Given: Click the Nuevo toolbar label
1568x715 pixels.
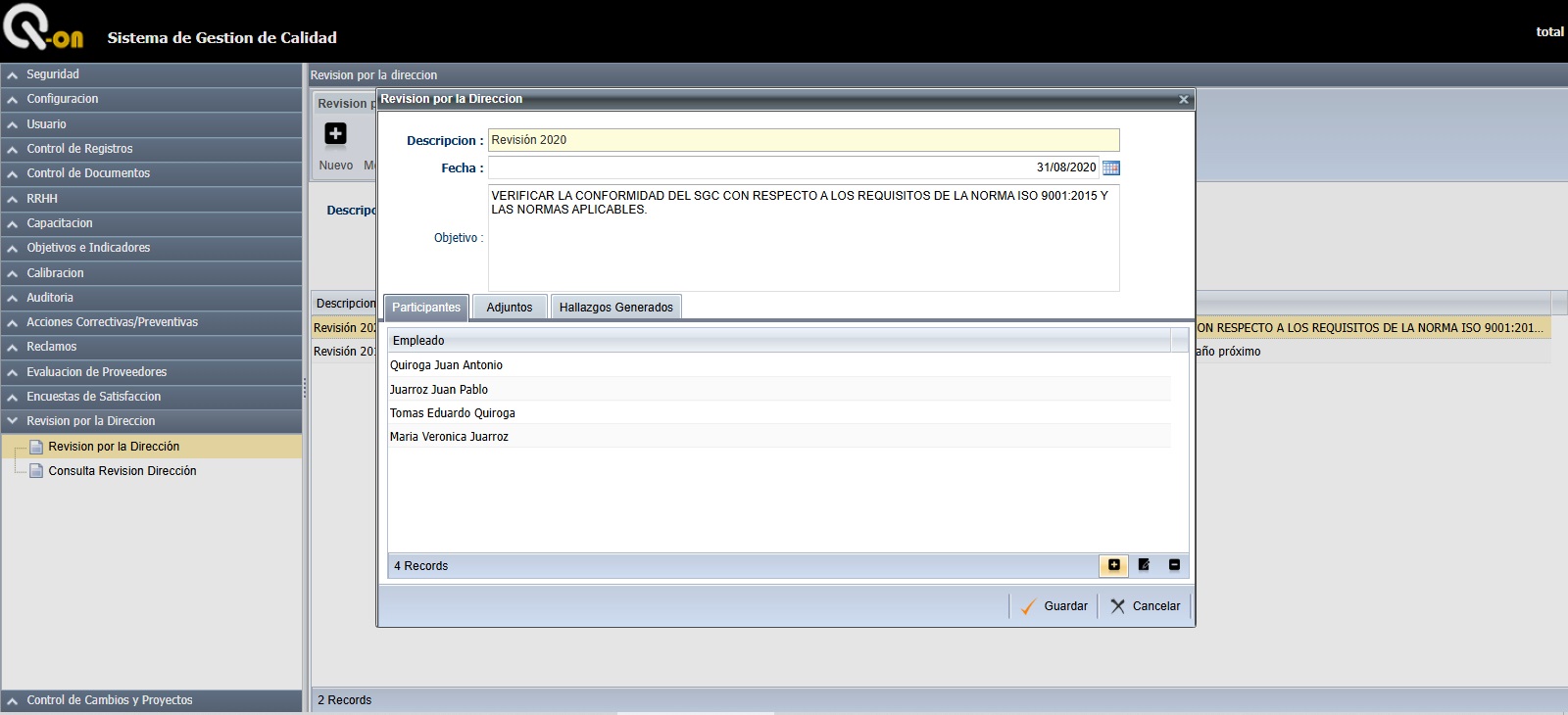Looking at the screenshot, I should click(x=336, y=166).
